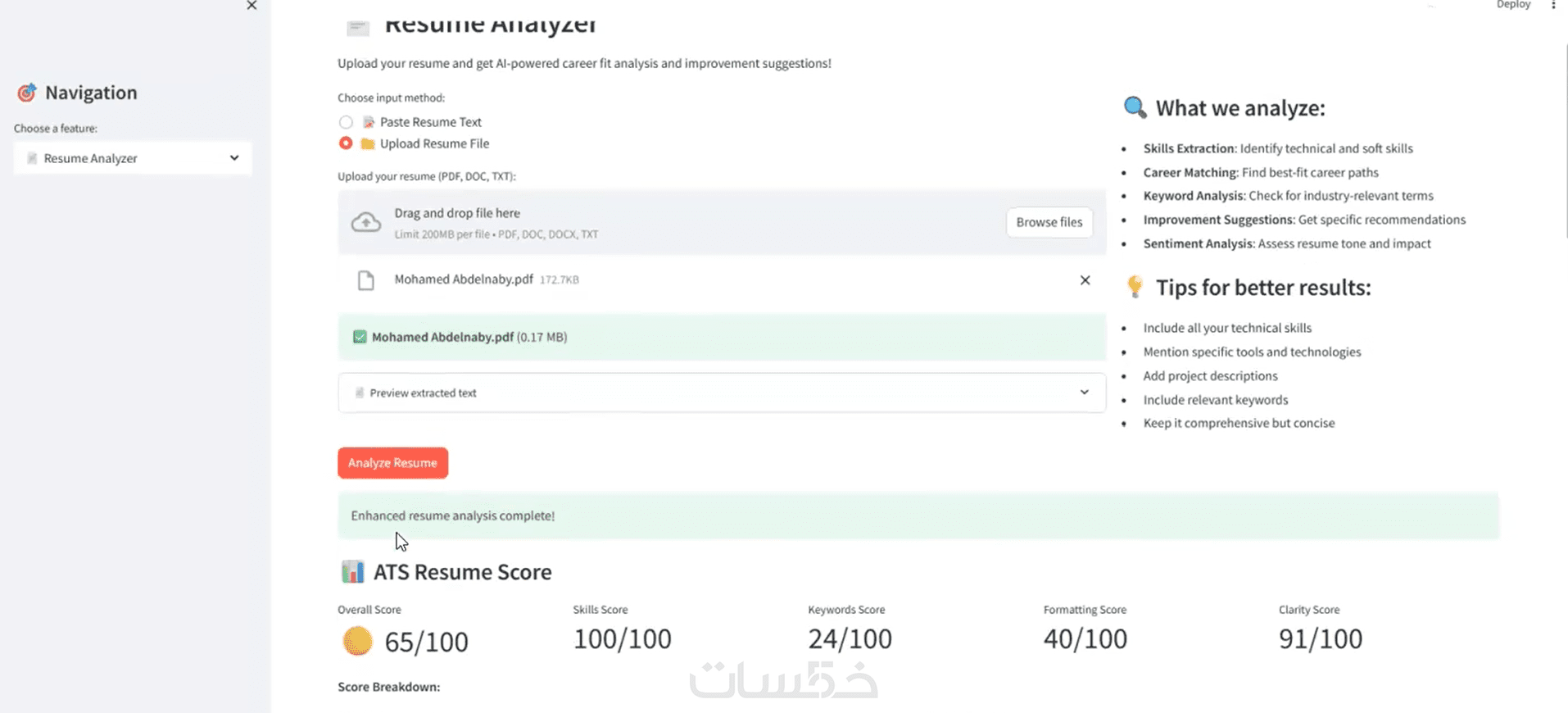The height and width of the screenshot is (713, 1568).
Task: Open the Deploy menu
Action: 1512,5
